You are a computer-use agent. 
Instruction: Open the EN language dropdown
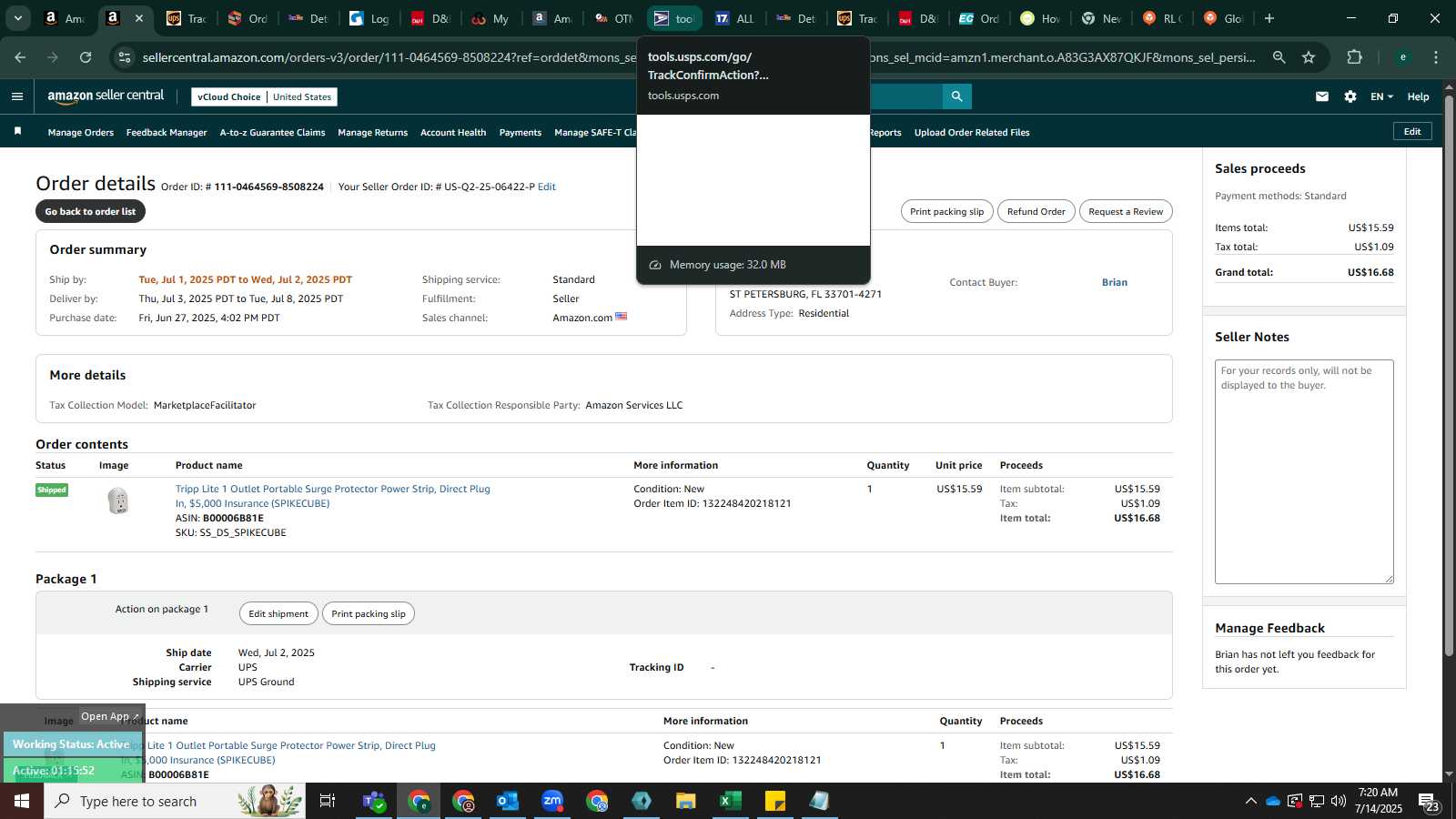click(x=1381, y=96)
